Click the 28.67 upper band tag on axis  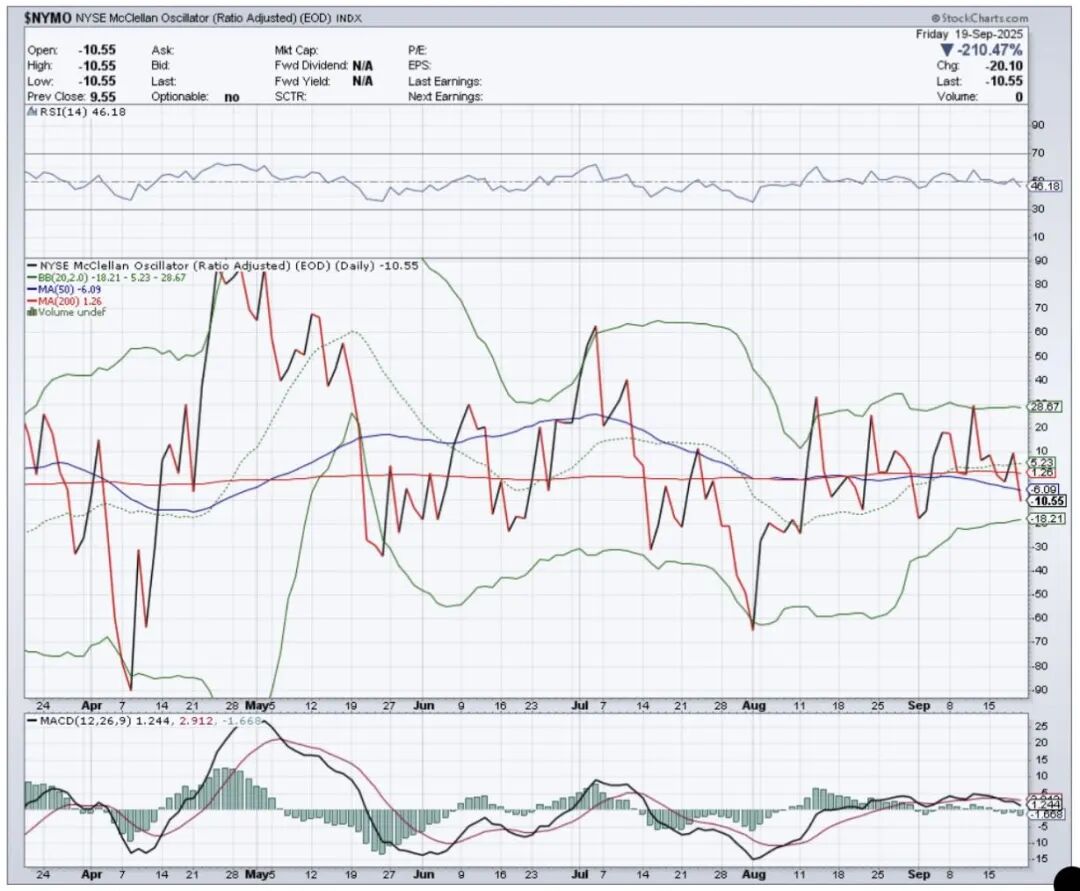pos(1046,407)
